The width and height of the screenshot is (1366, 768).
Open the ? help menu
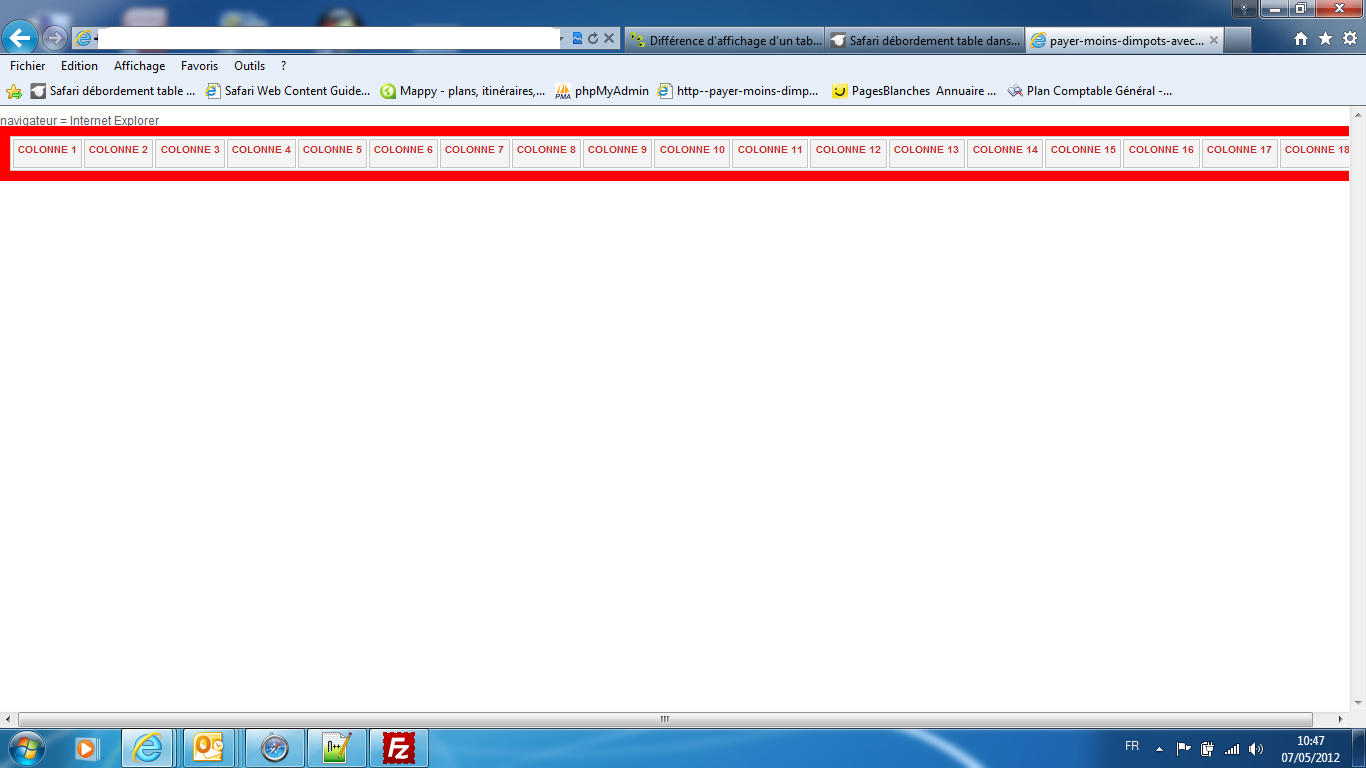[283, 66]
